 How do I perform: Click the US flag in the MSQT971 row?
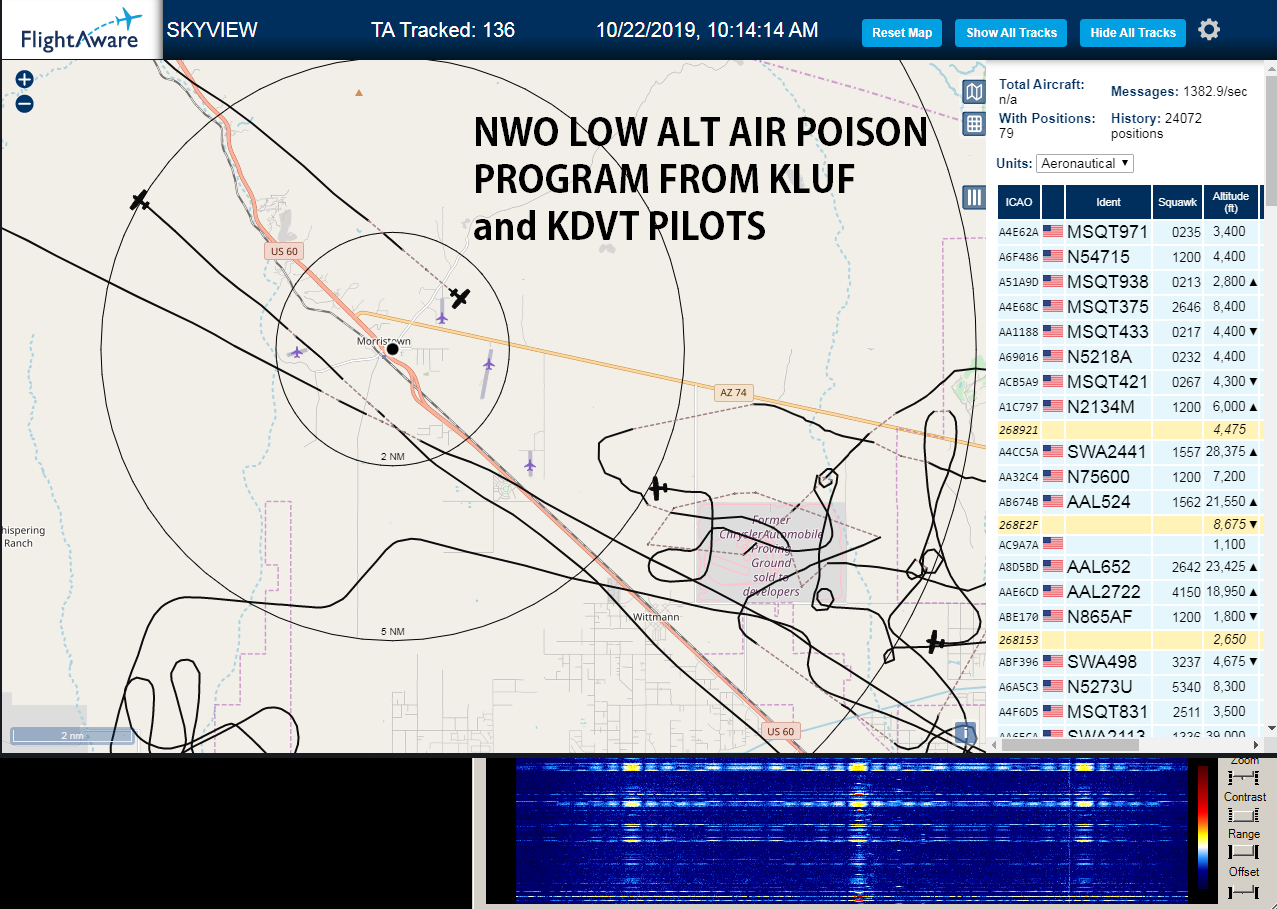pos(1052,231)
